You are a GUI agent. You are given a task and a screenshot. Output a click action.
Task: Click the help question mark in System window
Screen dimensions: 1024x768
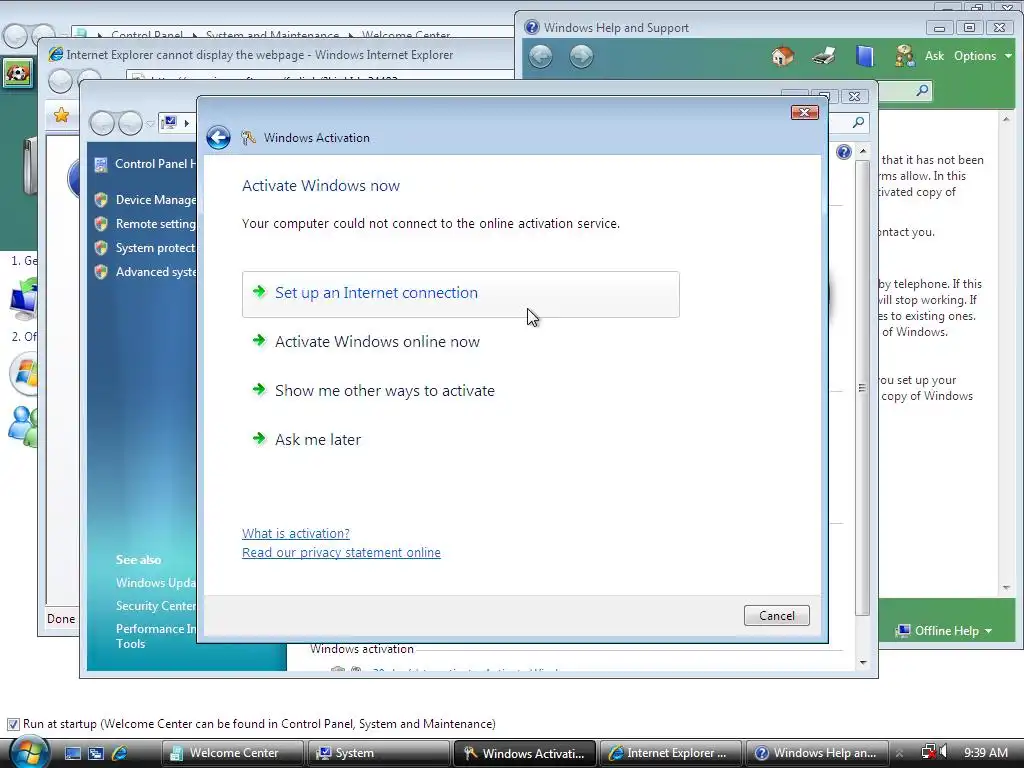[844, 152]
